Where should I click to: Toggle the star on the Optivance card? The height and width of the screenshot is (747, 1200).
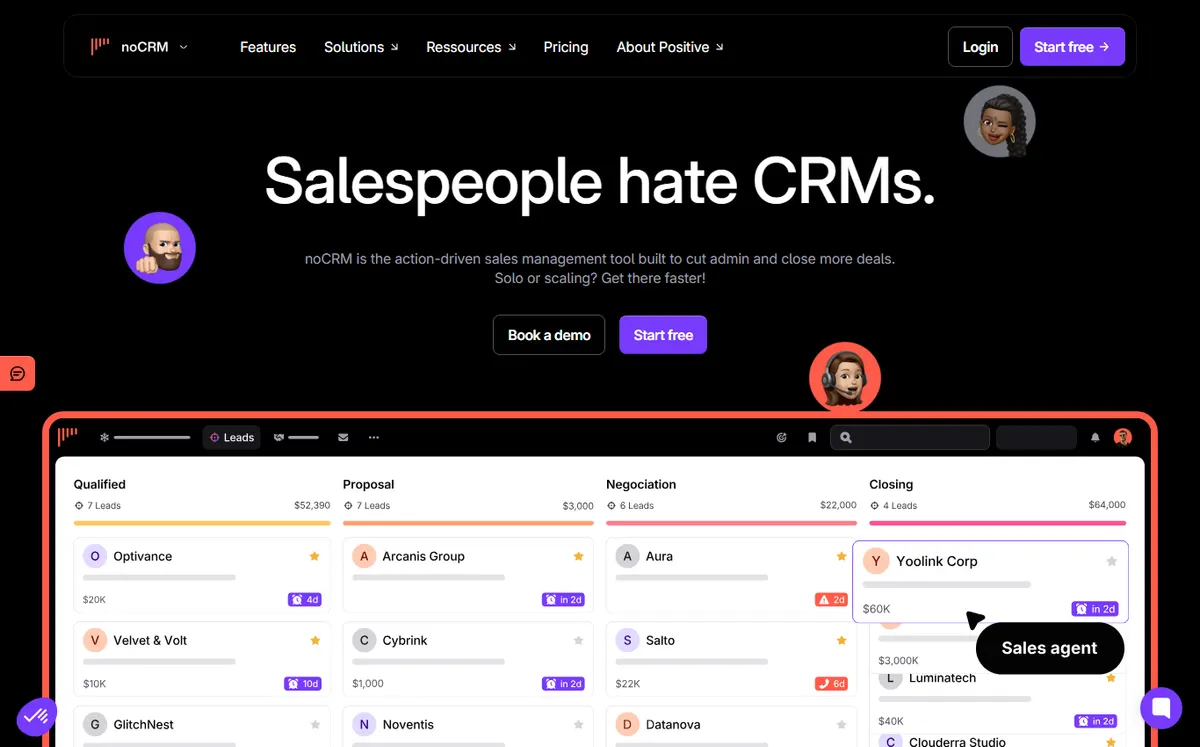(314, 556)
